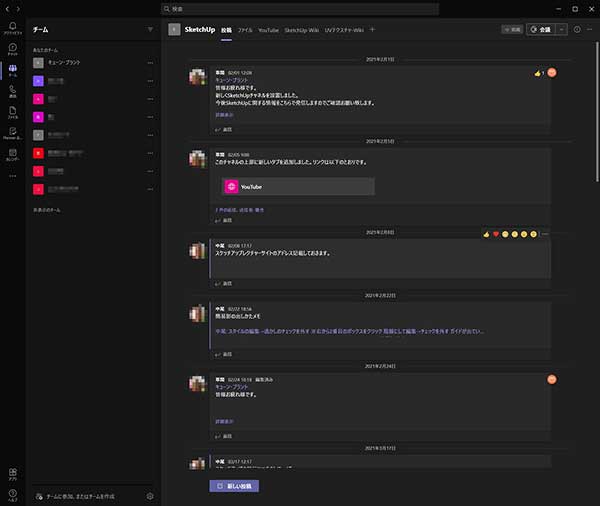Select the キューン・ブラント team in the list
Viewport: 600px width, 506px height.
(x=93, y=63)
